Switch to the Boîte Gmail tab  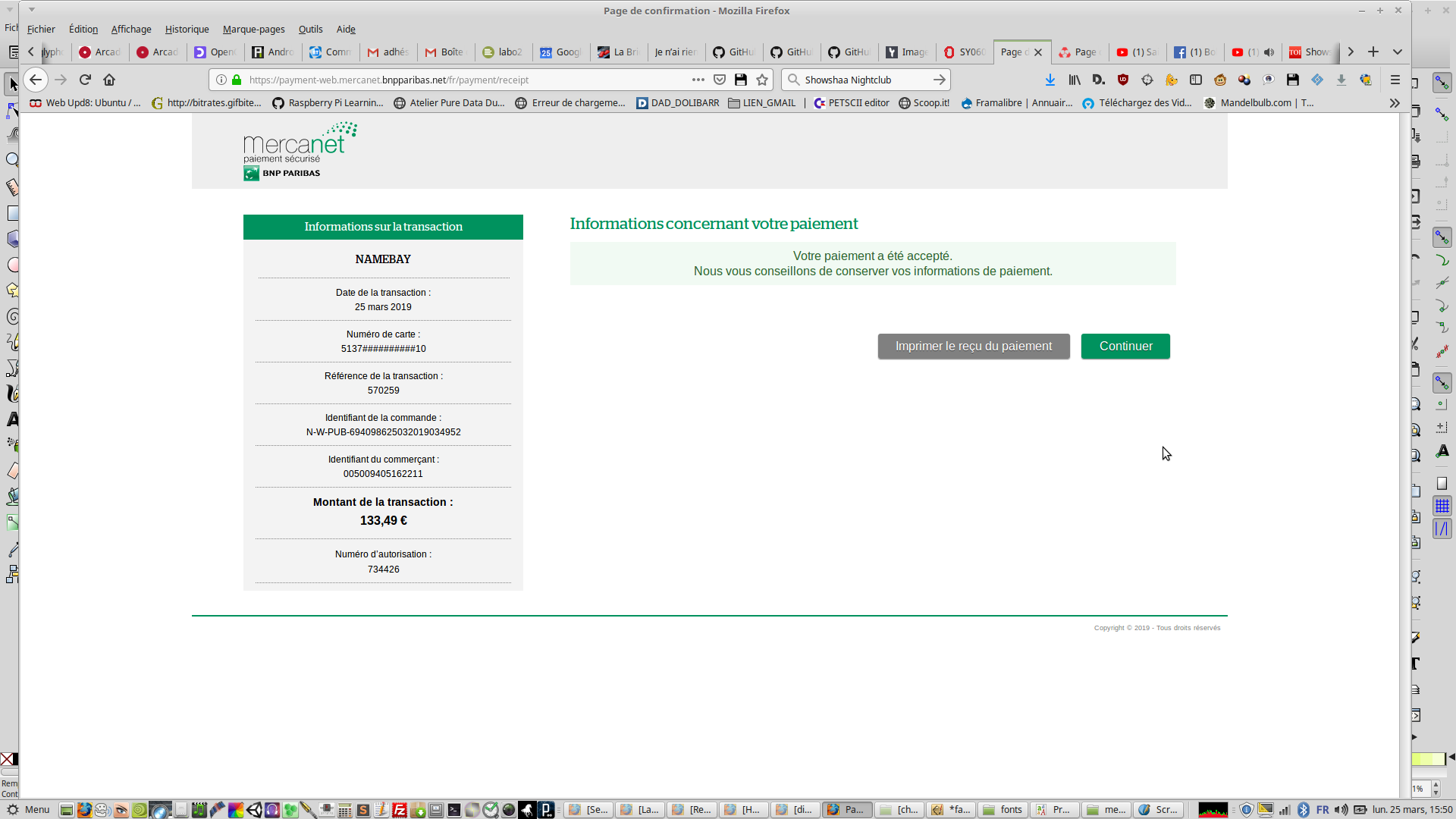pos(447,52)
